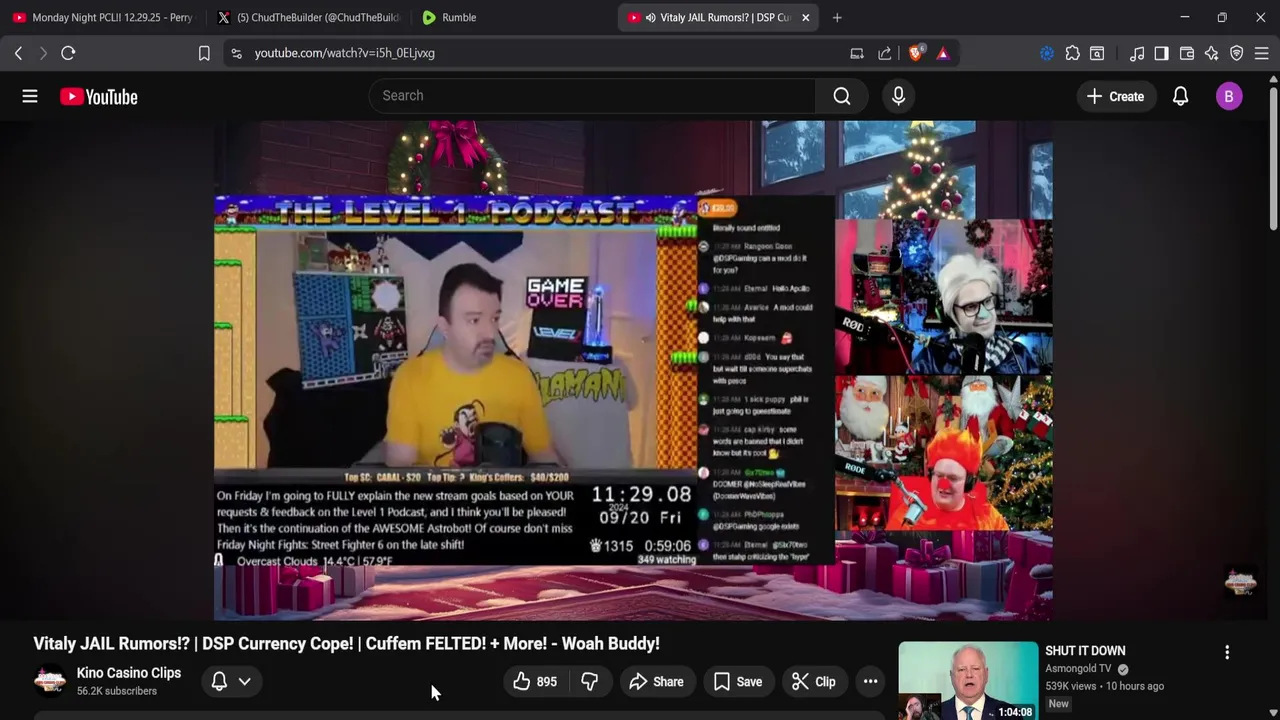Share this video
Viewport: 1280px width, 720px height.
(656, 682)
